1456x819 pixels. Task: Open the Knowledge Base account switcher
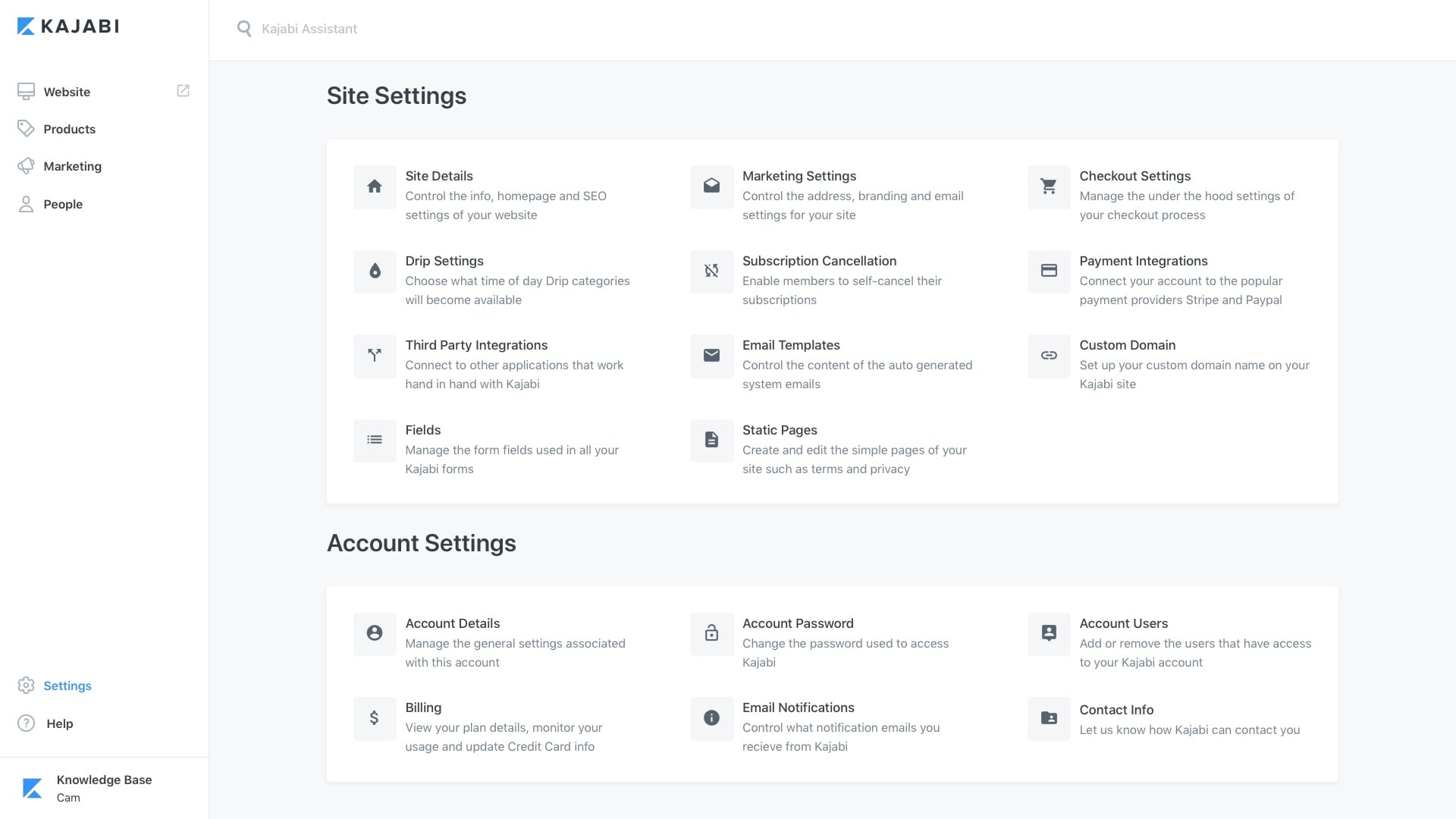point(104,788)
